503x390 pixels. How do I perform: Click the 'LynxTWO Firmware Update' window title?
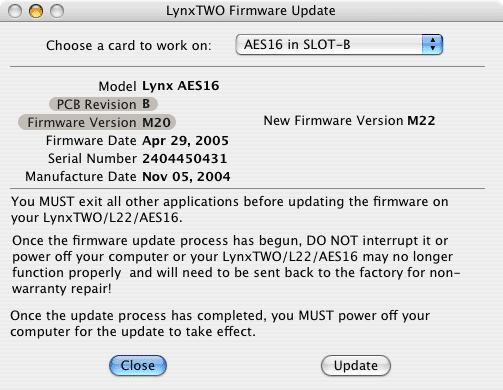[x=251, y=11]
